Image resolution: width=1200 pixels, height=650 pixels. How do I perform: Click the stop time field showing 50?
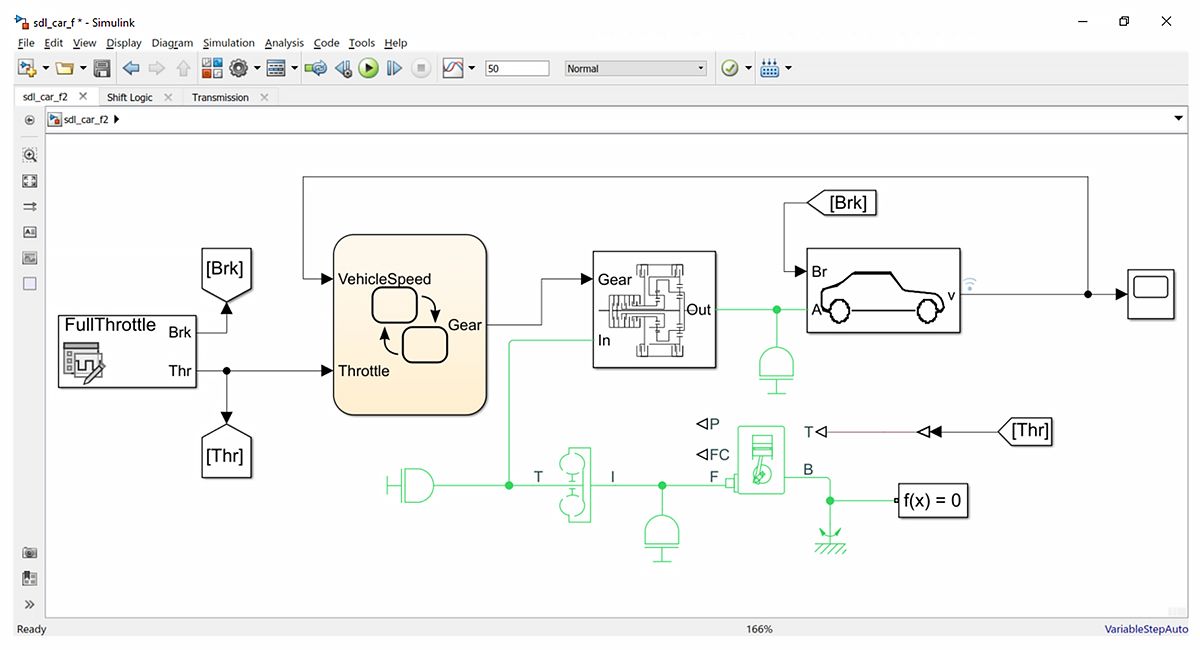[515, 68]
